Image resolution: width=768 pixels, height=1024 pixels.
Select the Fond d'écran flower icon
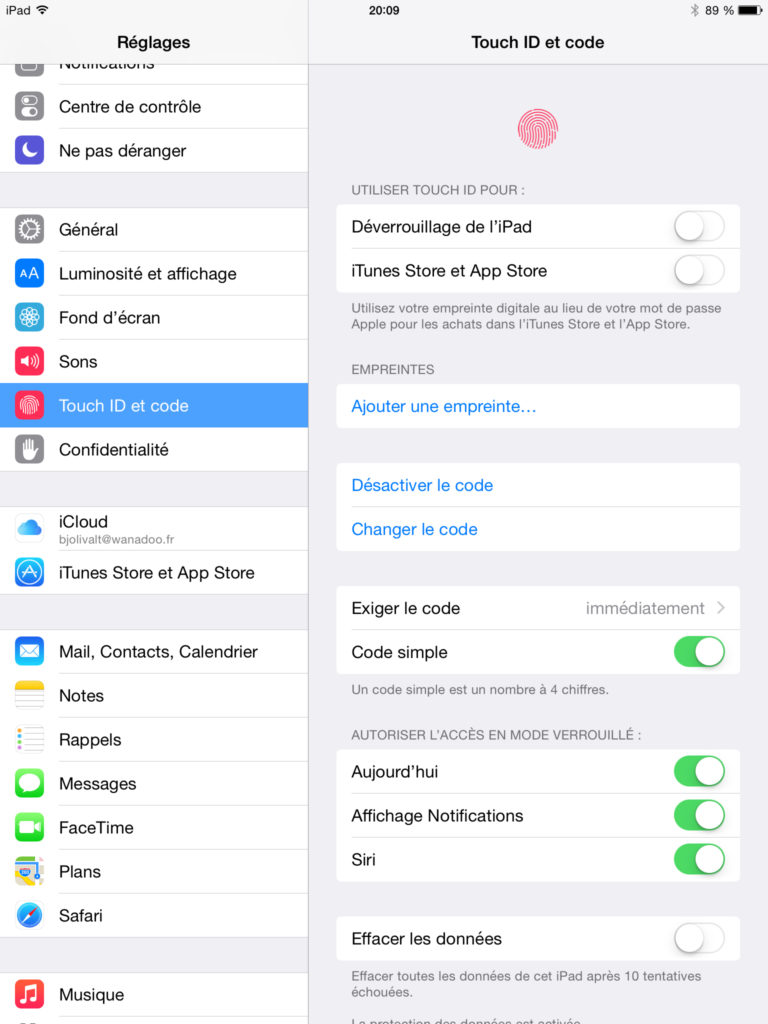[29, 317]
